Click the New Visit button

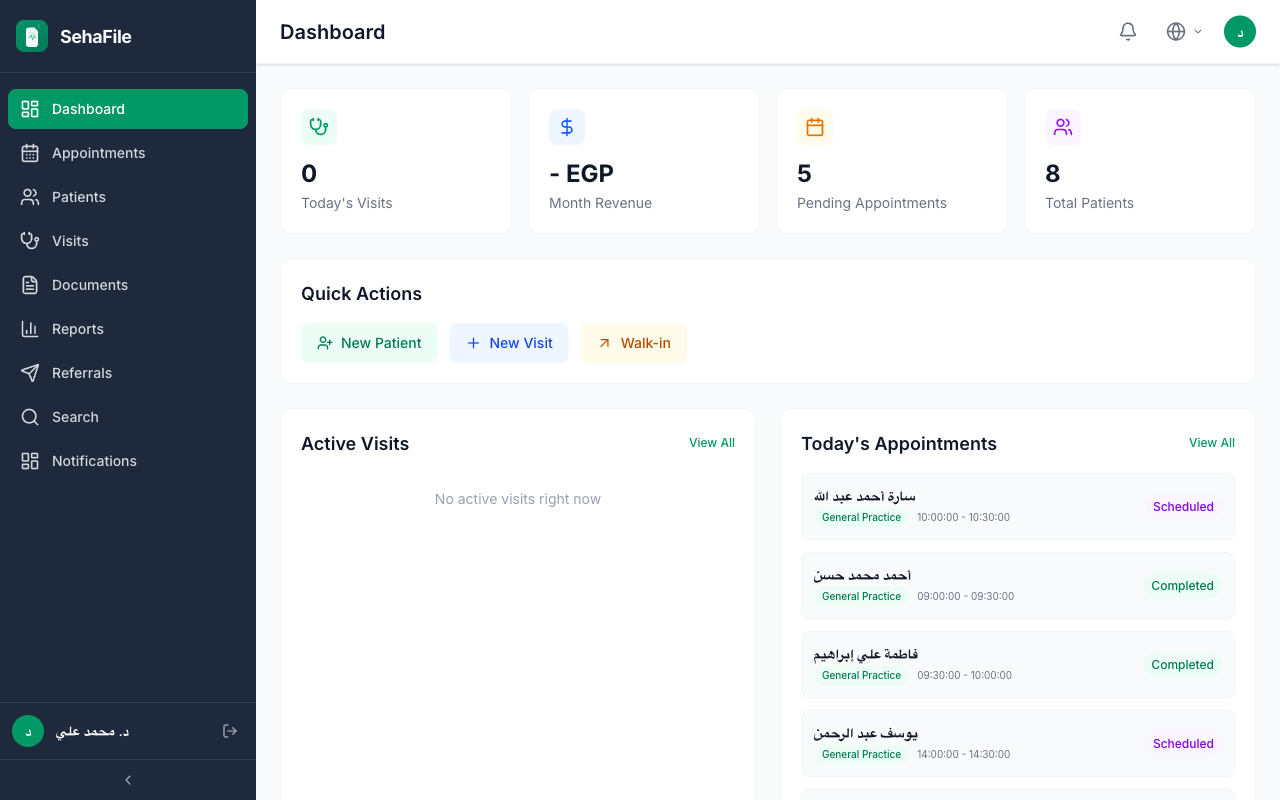[x=509, y=343]
